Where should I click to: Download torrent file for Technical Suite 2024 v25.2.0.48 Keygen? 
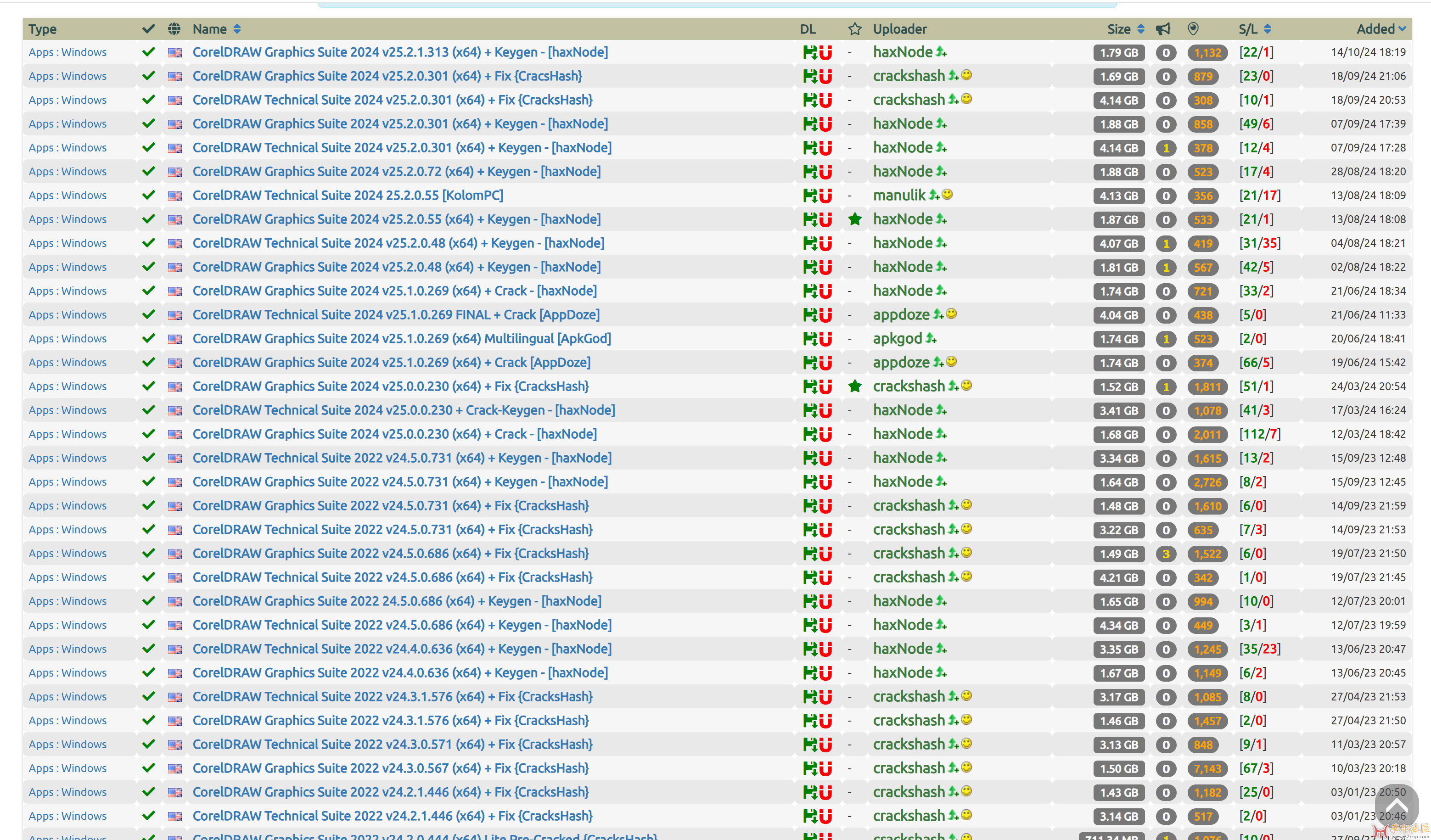point(810,244)
